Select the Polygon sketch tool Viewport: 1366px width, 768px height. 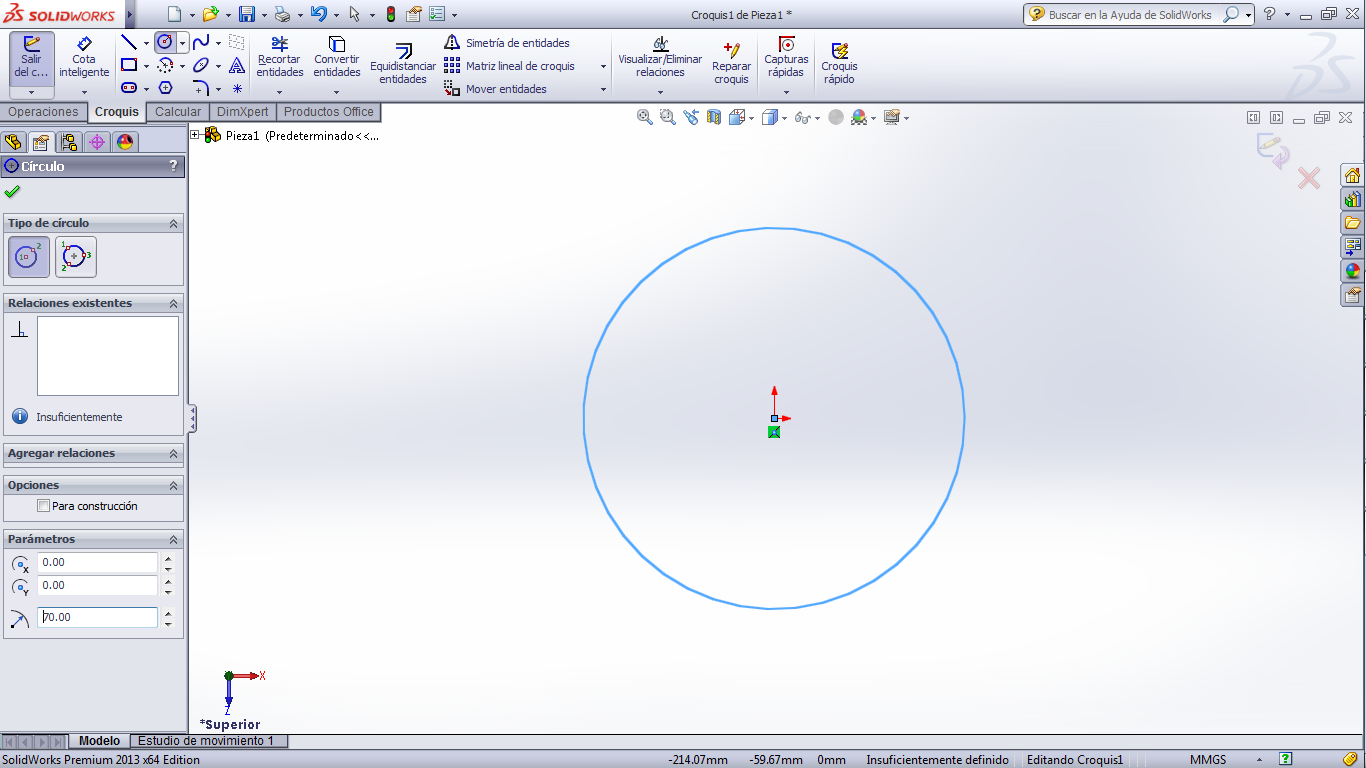(165, 88)
